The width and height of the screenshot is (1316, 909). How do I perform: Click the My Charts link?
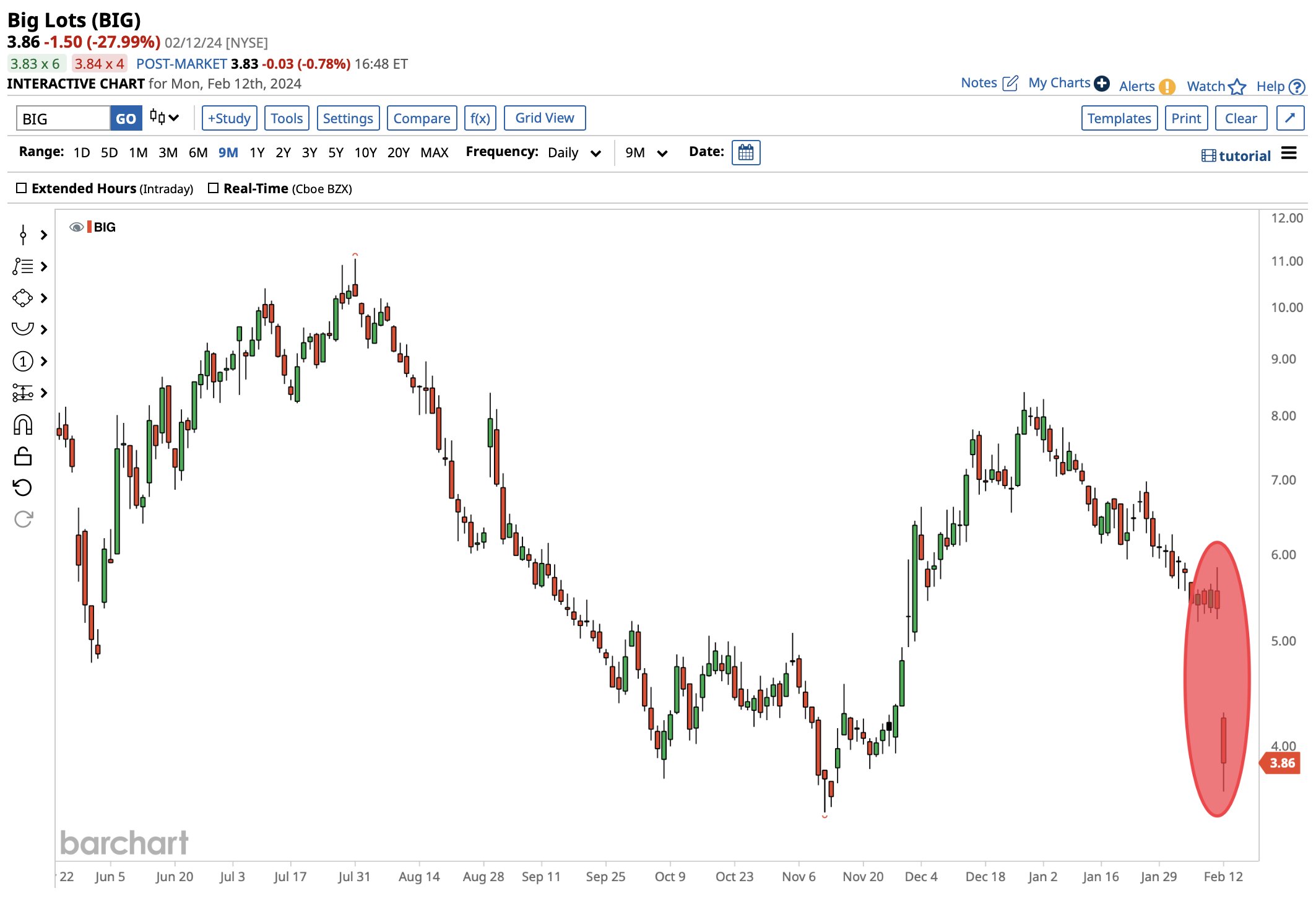click(x=1059, y=83)
